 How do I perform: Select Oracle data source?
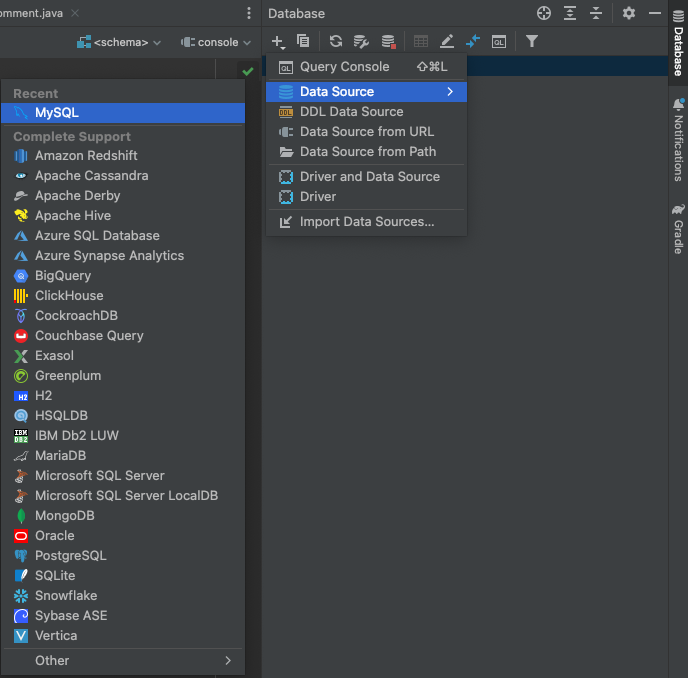(x=123, y=535)
